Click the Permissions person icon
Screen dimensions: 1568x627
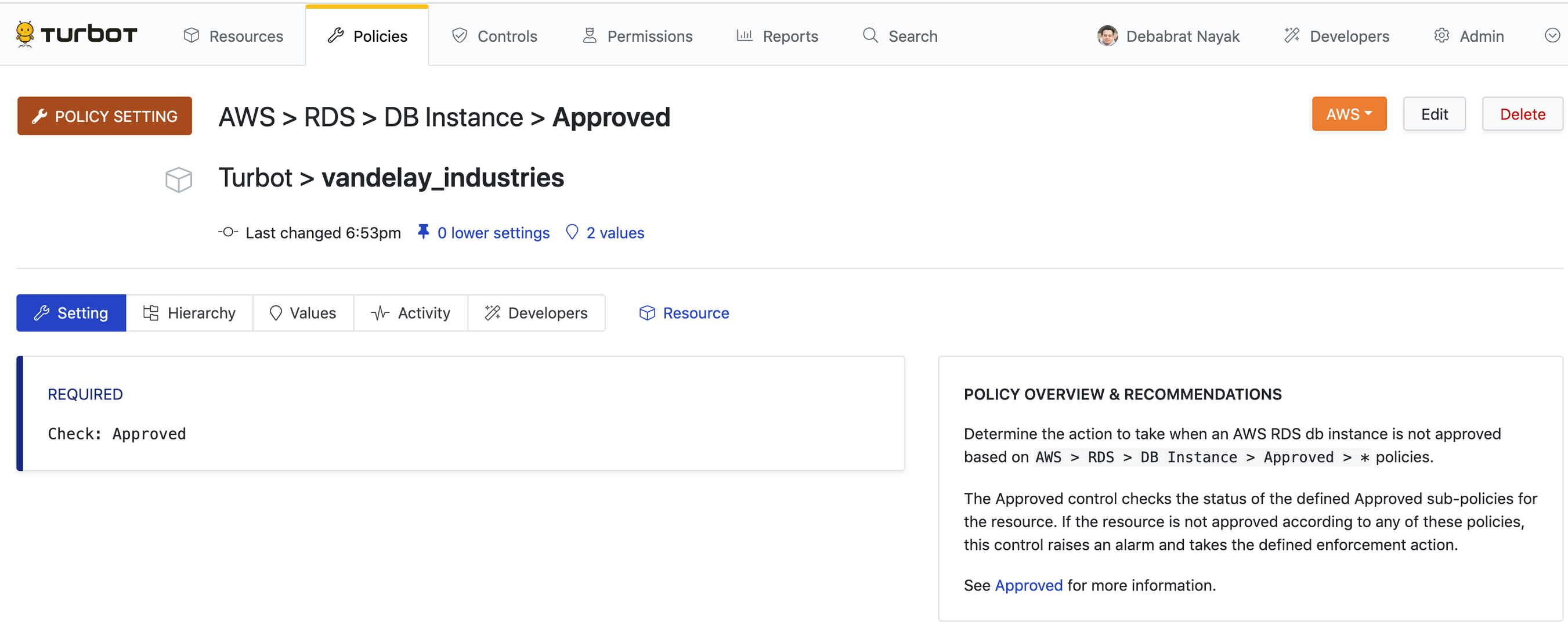click(x=588, y=35)
